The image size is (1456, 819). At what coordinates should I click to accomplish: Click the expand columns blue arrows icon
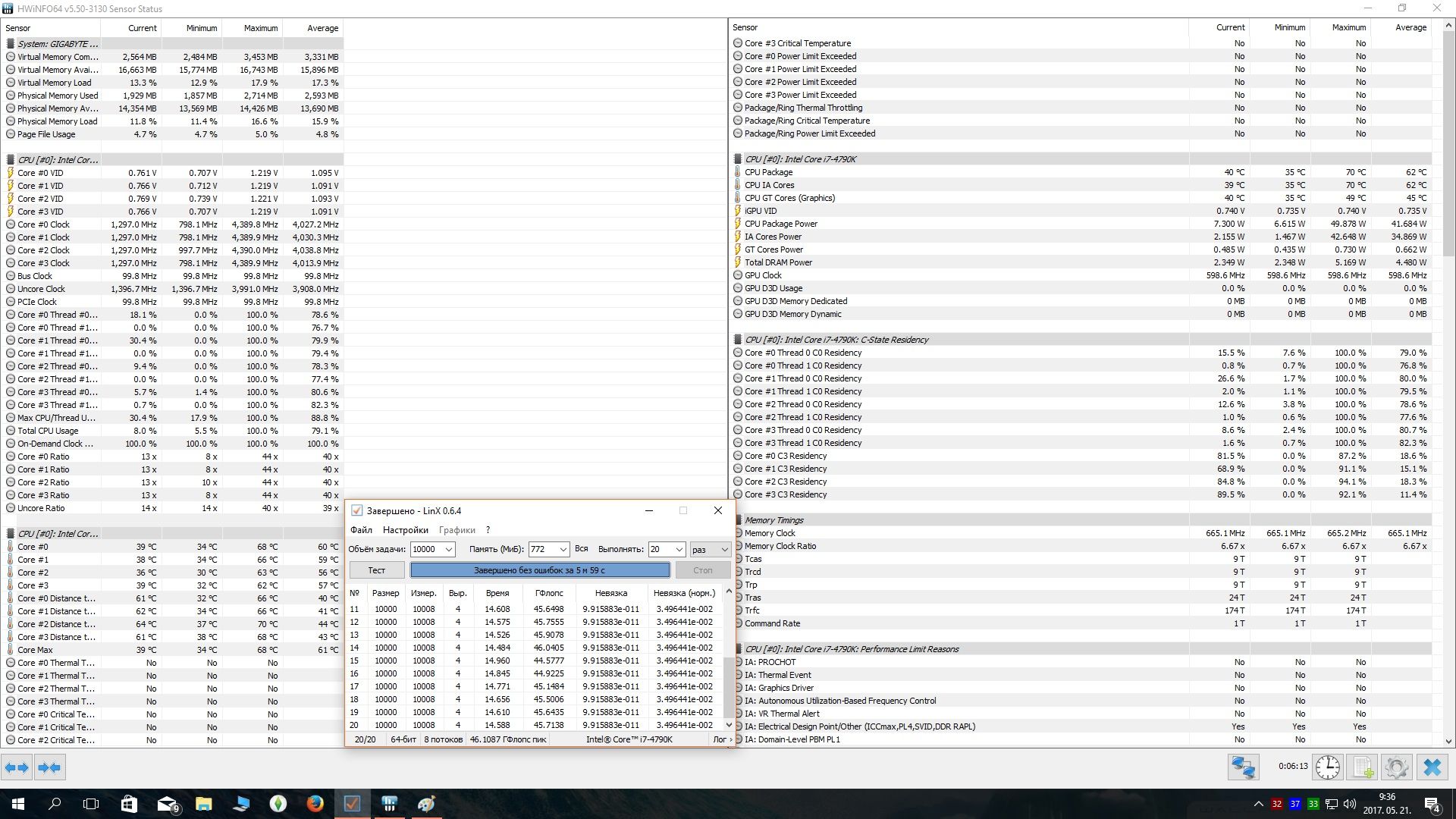17,767
